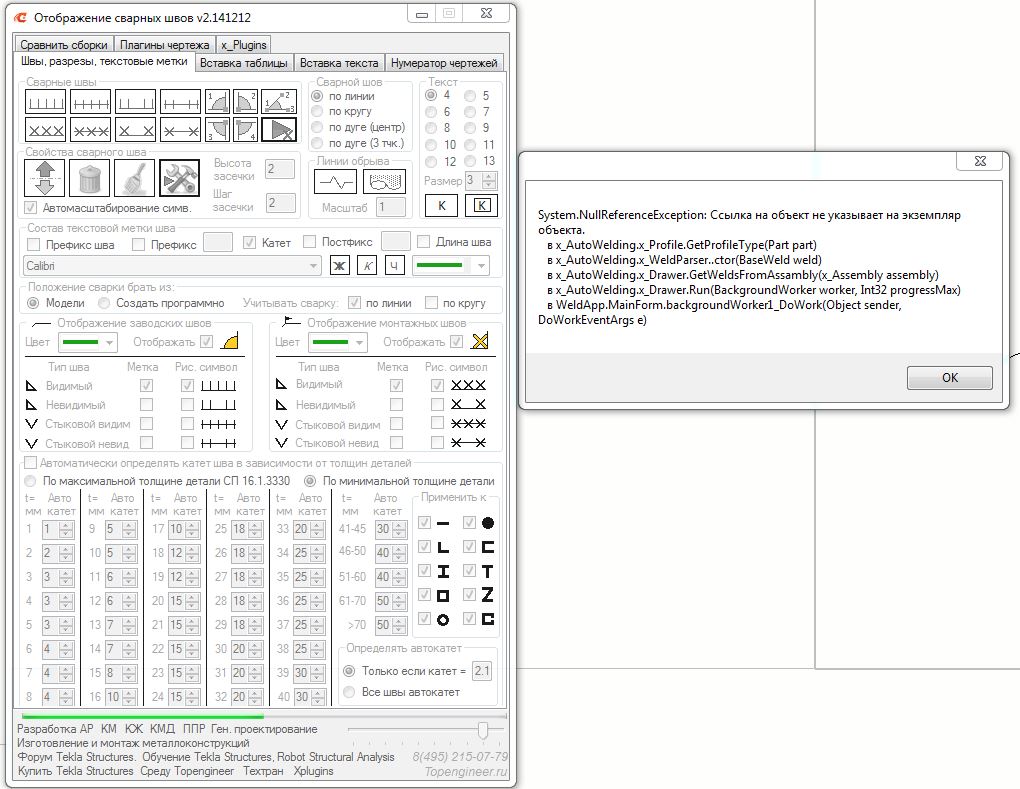Click the up-down arrows flip weld icon
The width and height of the screenshot is (1020, 789).
[x=46, y=179]
